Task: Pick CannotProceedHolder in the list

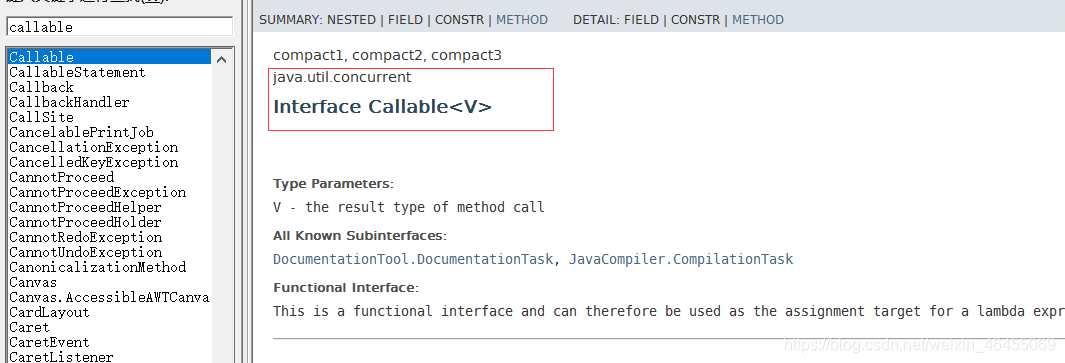Action: [x=86, y=222]
